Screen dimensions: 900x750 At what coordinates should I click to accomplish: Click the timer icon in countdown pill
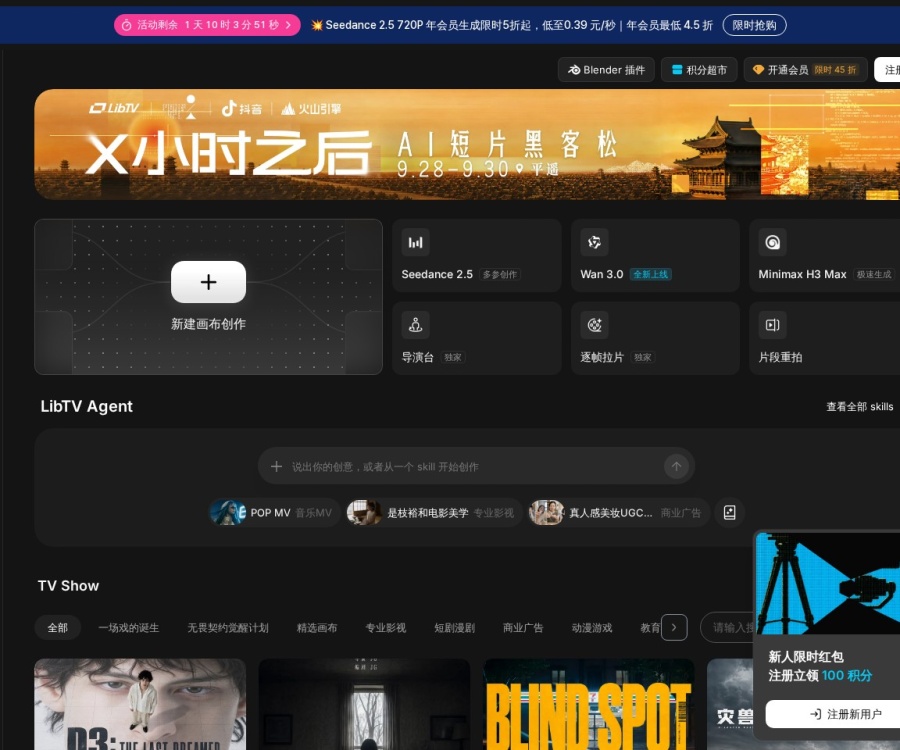coord(127,25)
